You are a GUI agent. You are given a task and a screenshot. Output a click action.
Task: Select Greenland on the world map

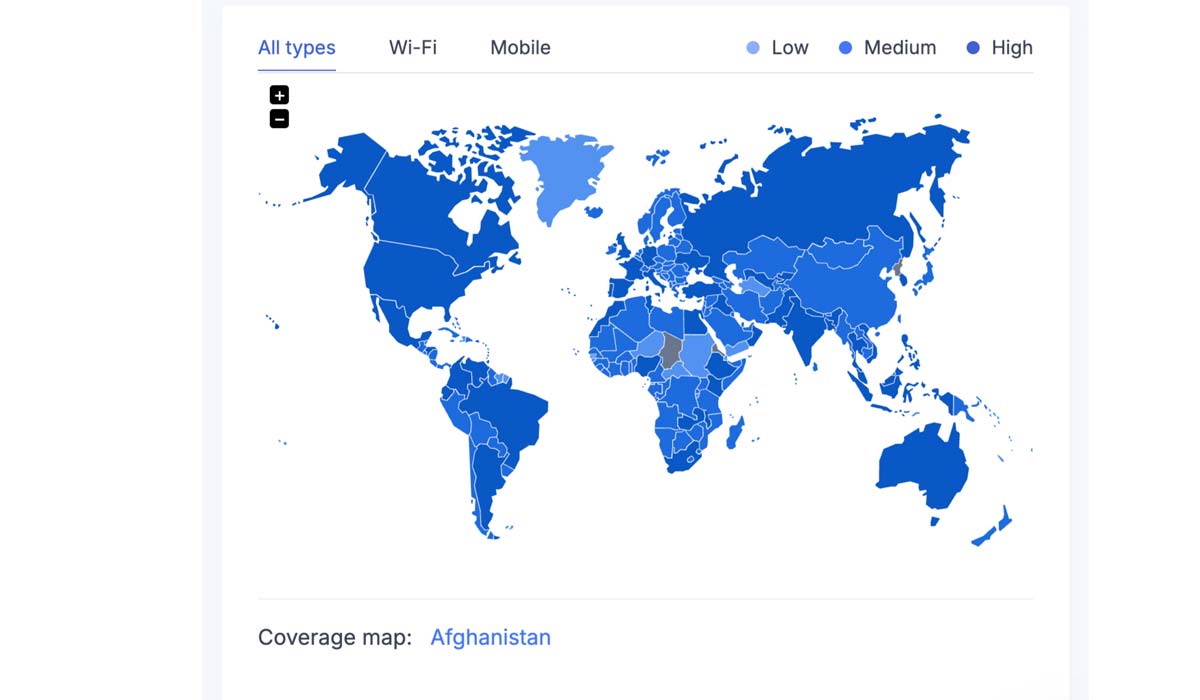click(x=565, y=170)
